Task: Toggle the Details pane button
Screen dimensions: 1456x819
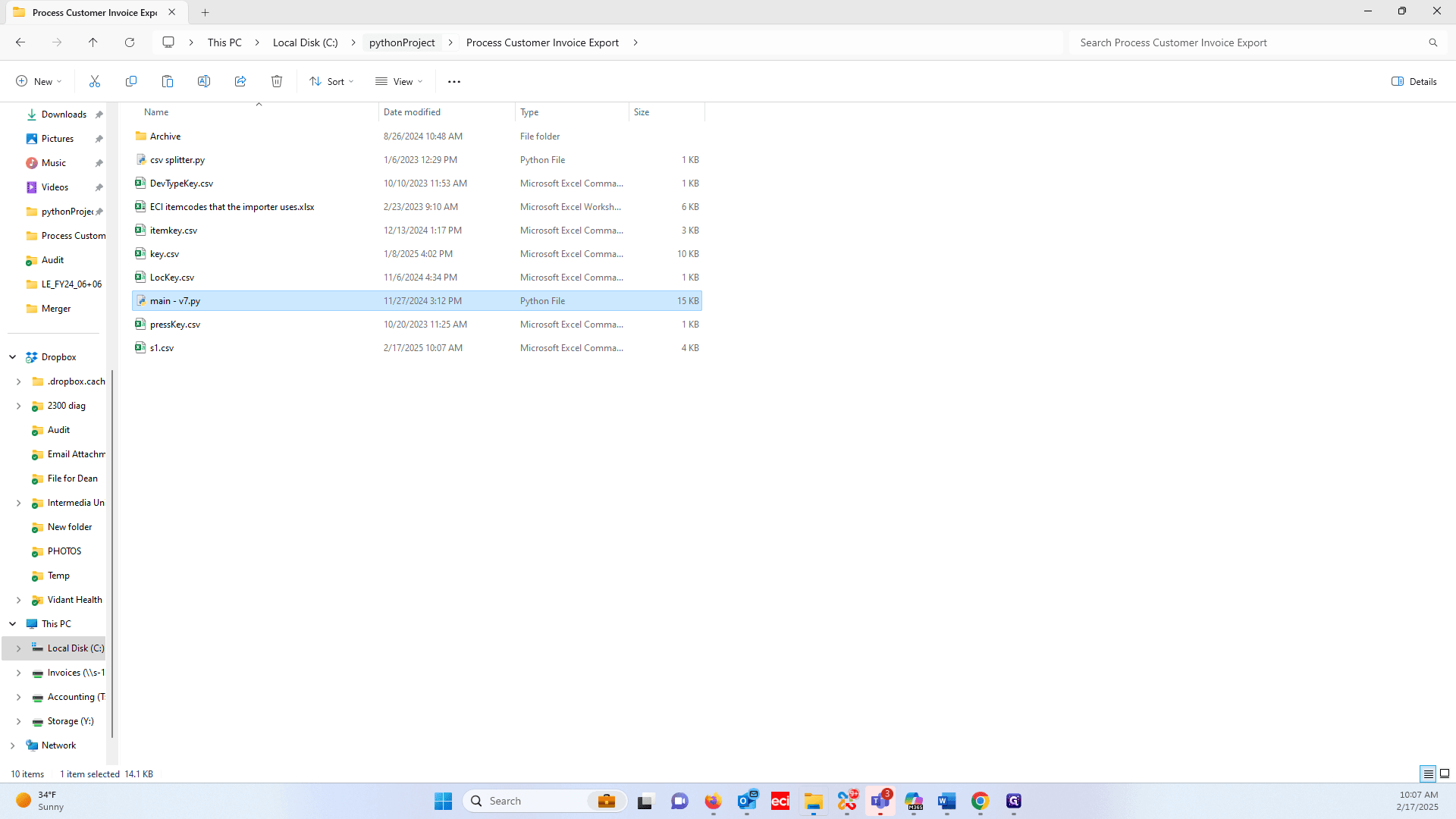Action: [x=1414, y=81]
